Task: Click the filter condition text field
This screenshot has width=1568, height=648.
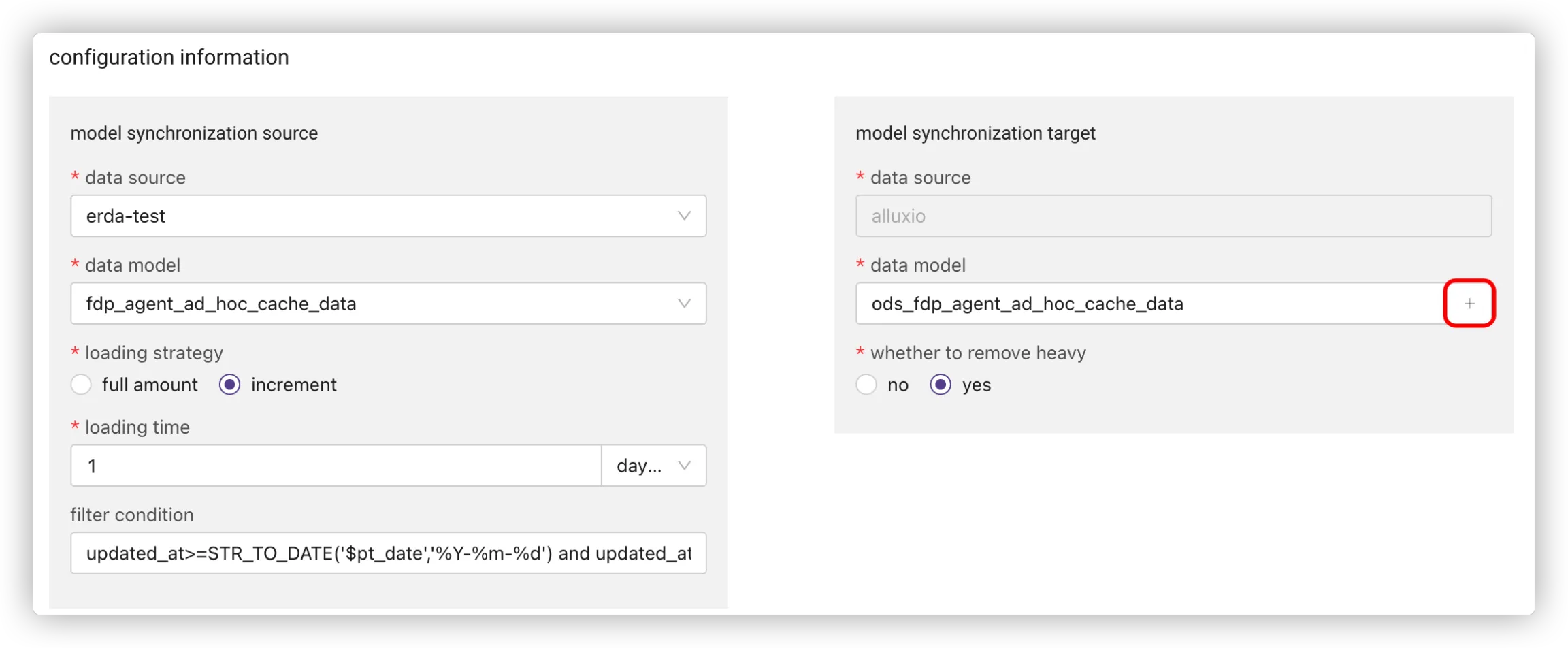Action: (x=388, y=553)
